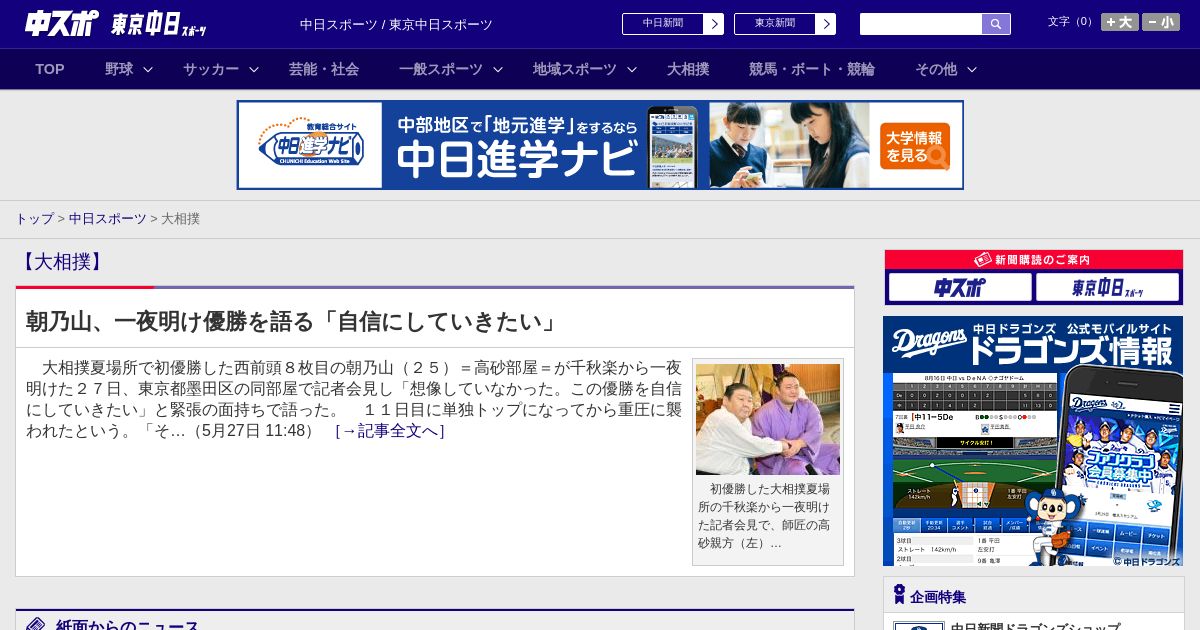
Task: Click the 中日スポーツ / 東京中日スポーツ header text
Action: pos(396,24)
